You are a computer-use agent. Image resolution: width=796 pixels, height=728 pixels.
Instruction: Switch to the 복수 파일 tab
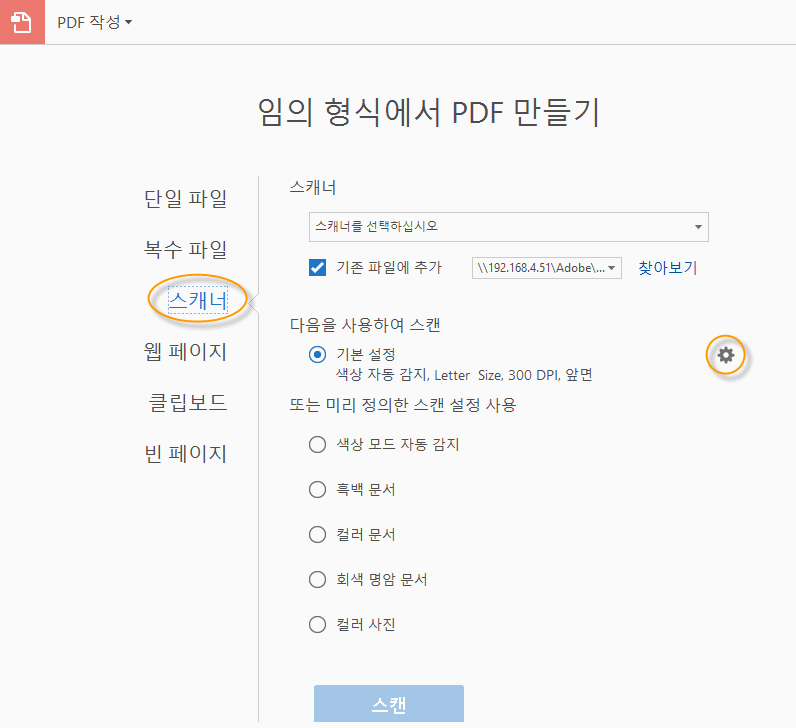186,249
